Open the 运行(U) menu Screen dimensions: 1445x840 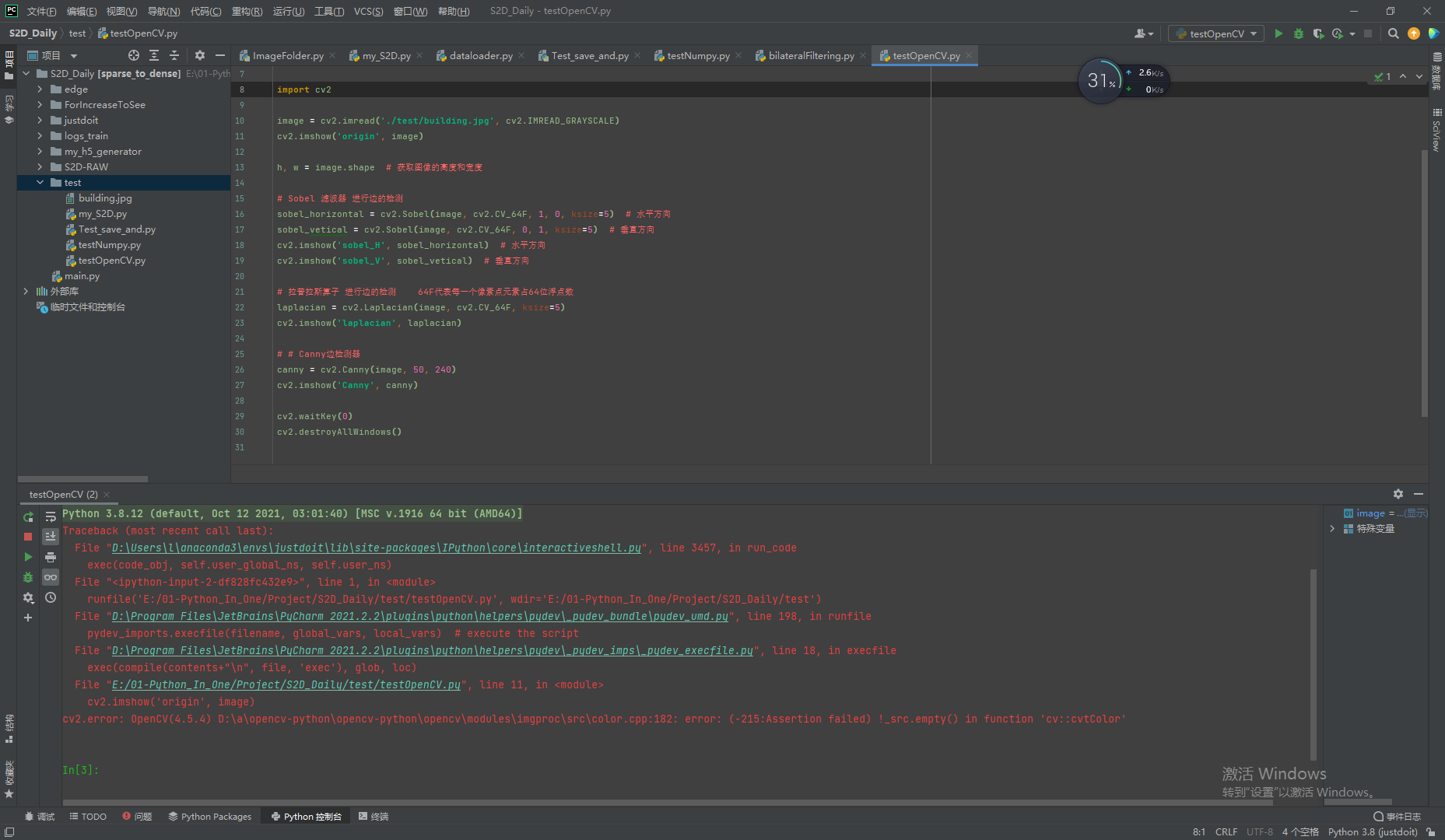click(x=289, y=11)
